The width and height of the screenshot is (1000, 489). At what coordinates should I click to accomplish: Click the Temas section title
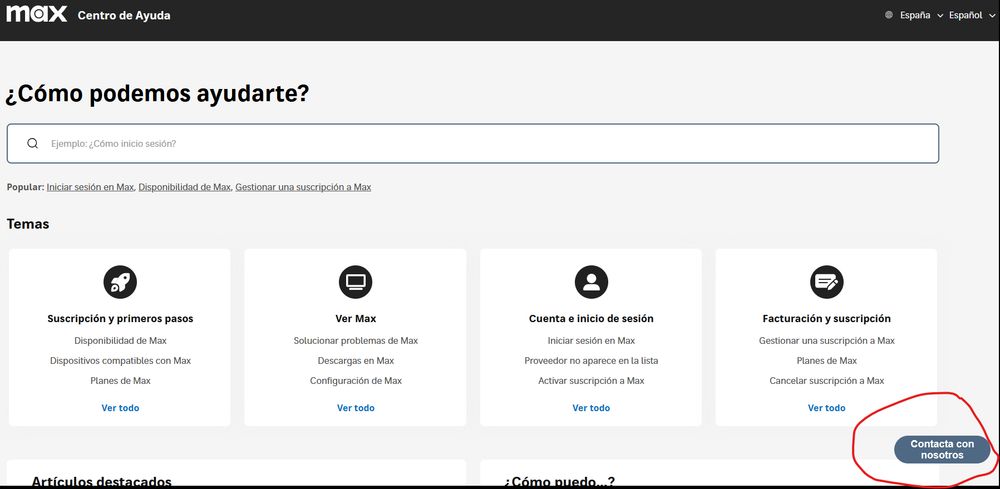pyautogui.click(x=28, y=224)
